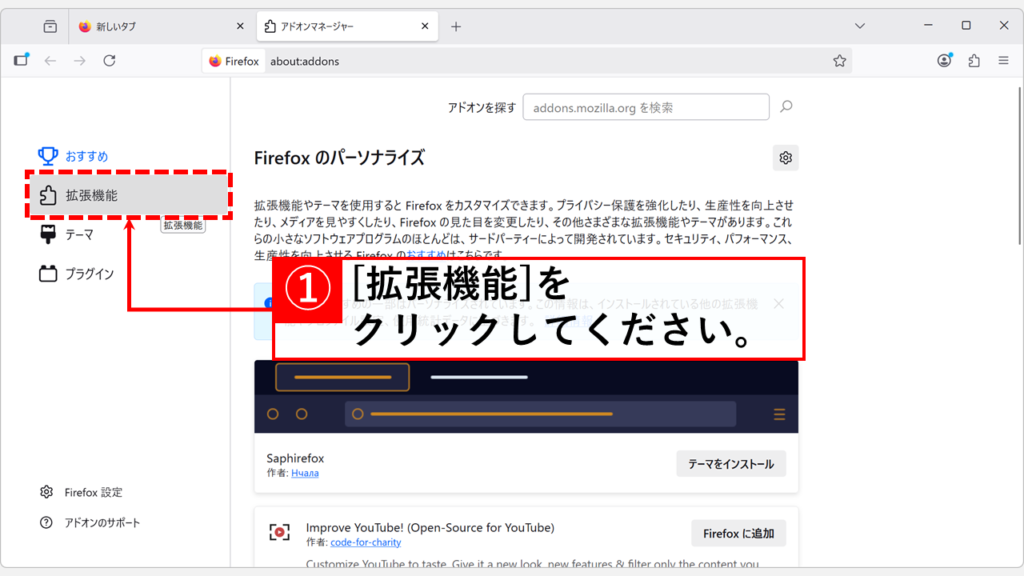Screen dimensions: 1024x576
Task: Click the Improve YouTube! add-on icon
Action: [280, 532]
